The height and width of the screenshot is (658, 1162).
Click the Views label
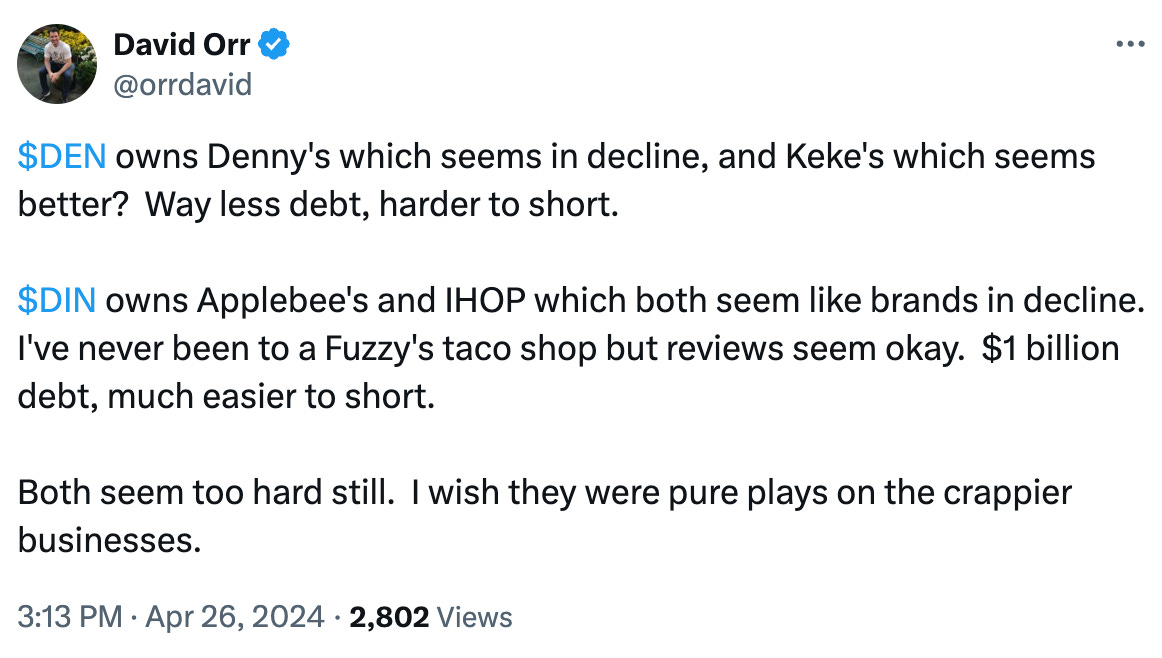(x=474, y=617)
